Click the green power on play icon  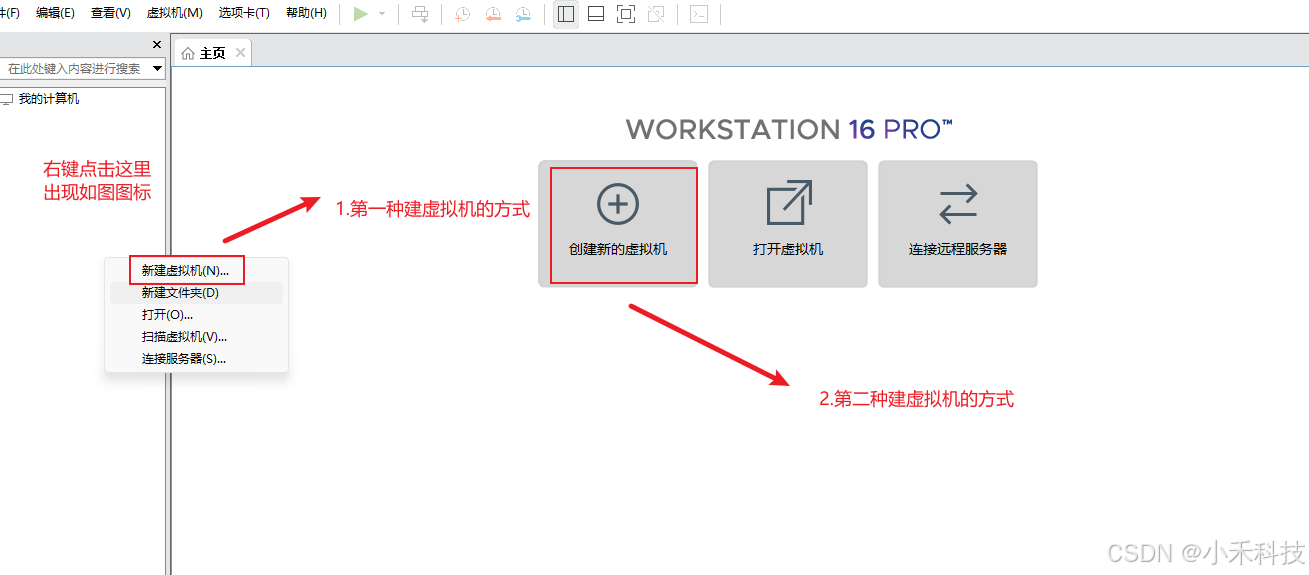361,14
